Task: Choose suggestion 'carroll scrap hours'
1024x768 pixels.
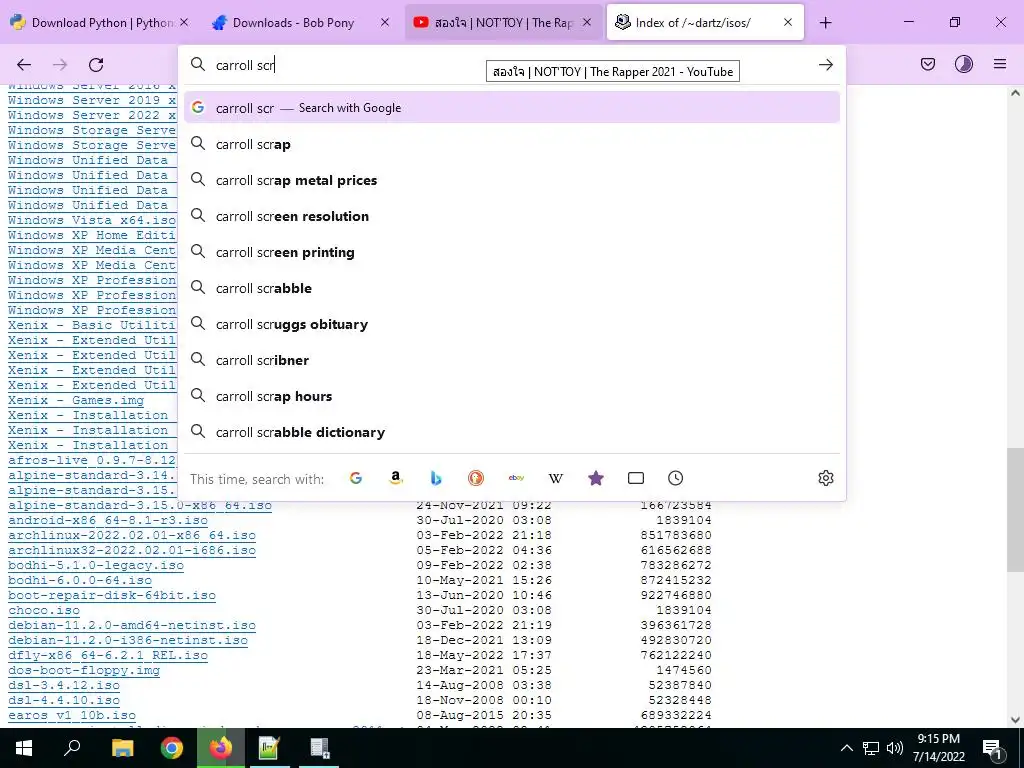Action: pos(511,396)
